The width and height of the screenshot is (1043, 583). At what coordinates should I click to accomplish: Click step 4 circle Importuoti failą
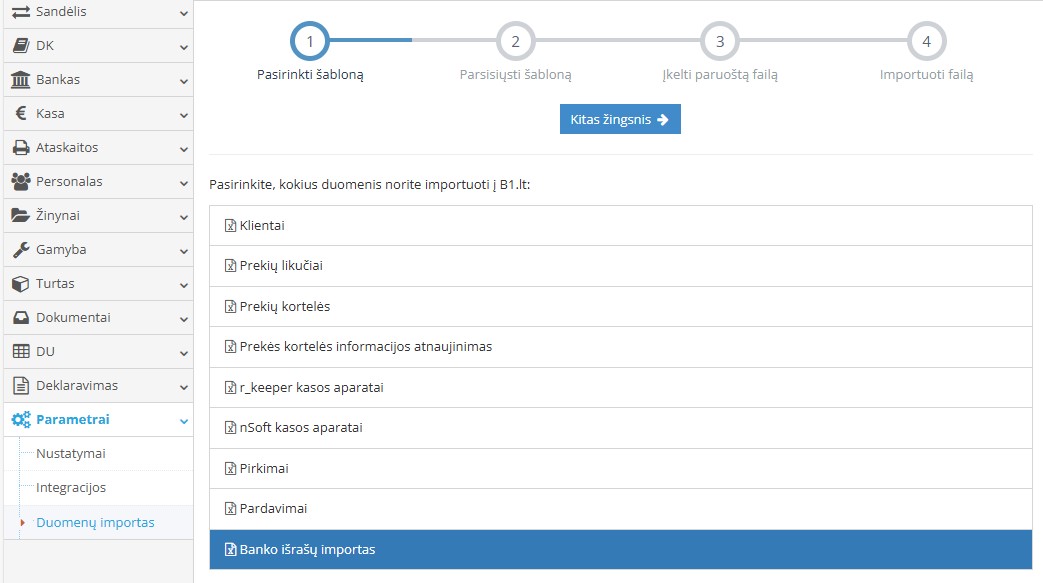(x=926, y=42)
